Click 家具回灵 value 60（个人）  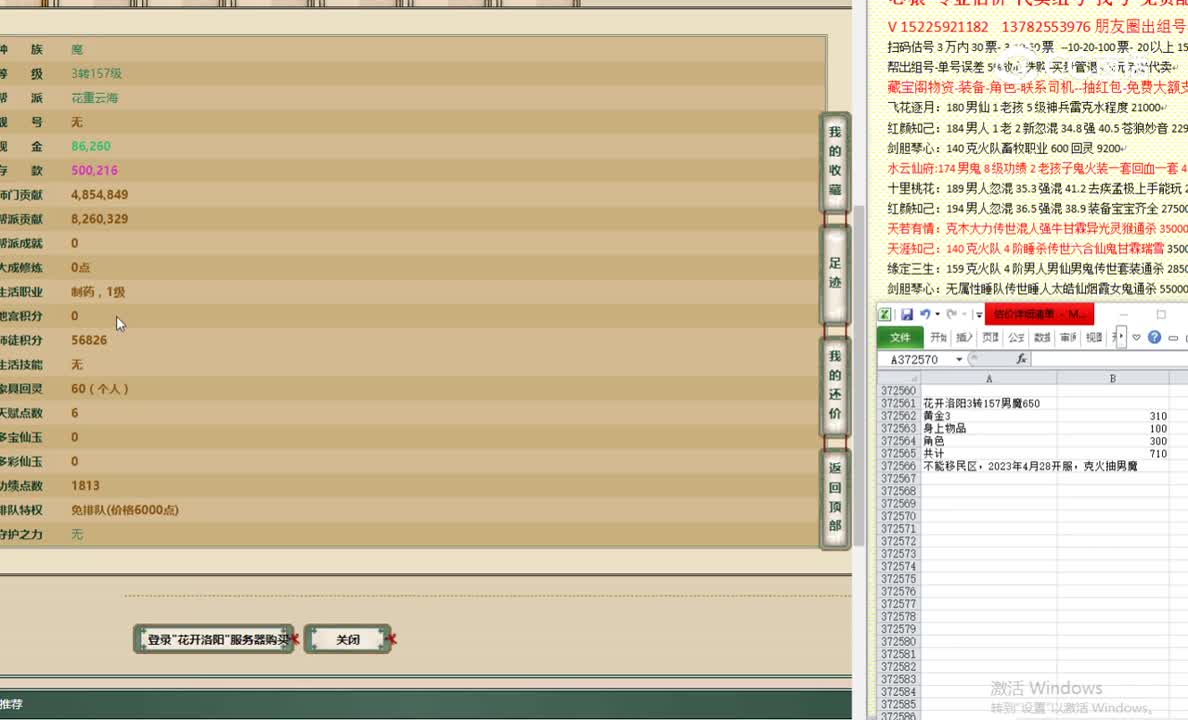point(100,389)
